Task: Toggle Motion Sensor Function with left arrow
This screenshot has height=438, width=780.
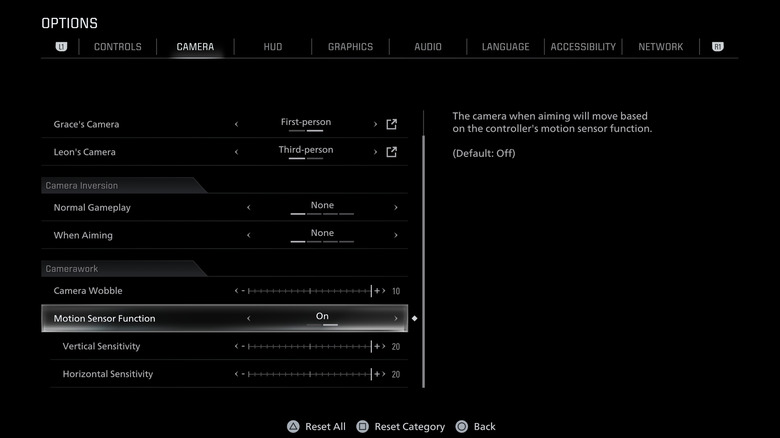Action: pos(249,318)
